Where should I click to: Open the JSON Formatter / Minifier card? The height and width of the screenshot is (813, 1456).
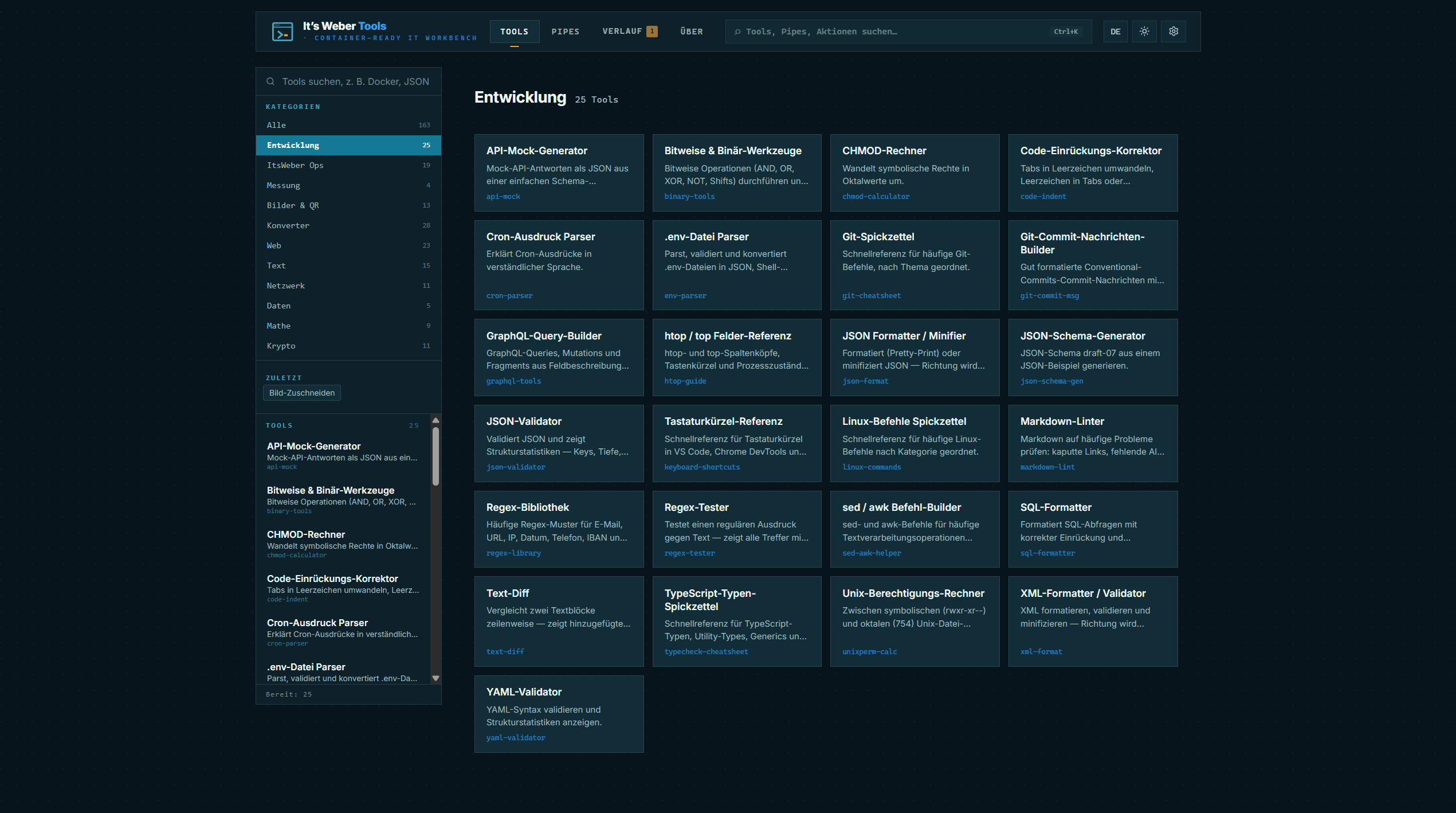pos(915,357)
